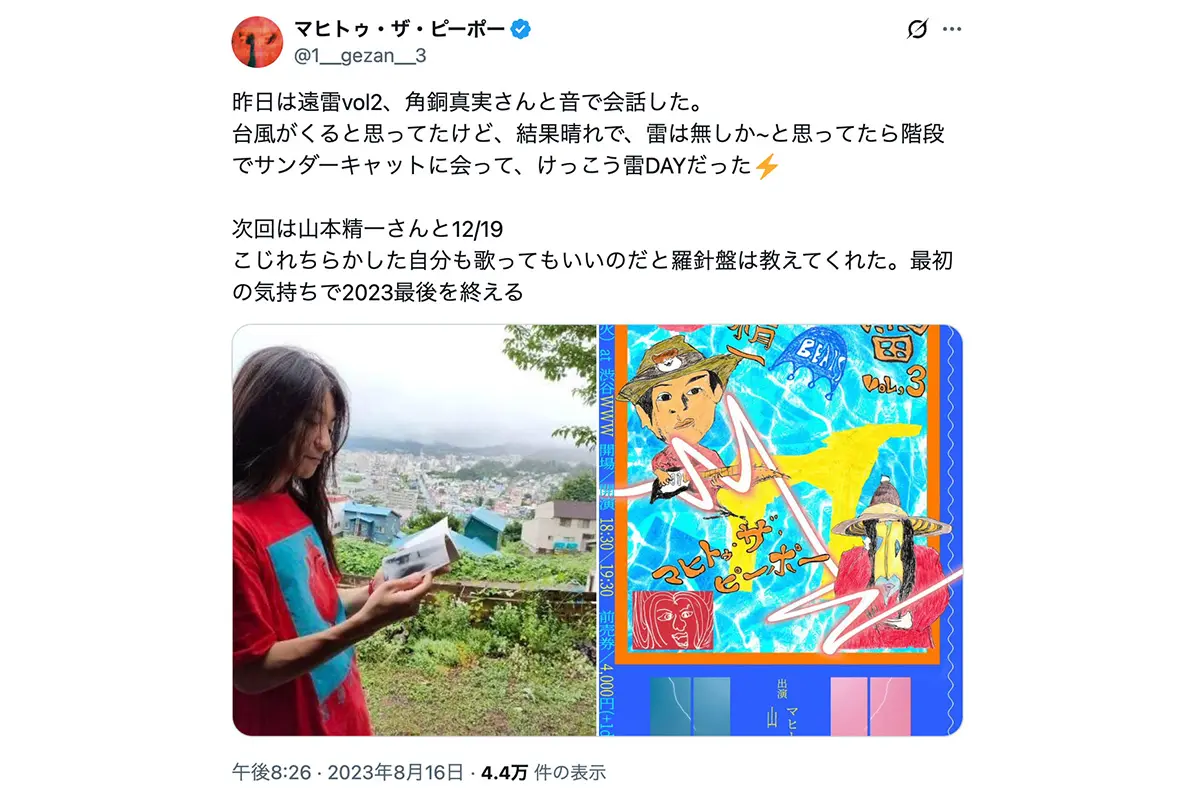The height and width of the screenshot is (800, 1200).
Task: Open the 4.4万 件の表示 view count
Action: click(x=544, y=772)
